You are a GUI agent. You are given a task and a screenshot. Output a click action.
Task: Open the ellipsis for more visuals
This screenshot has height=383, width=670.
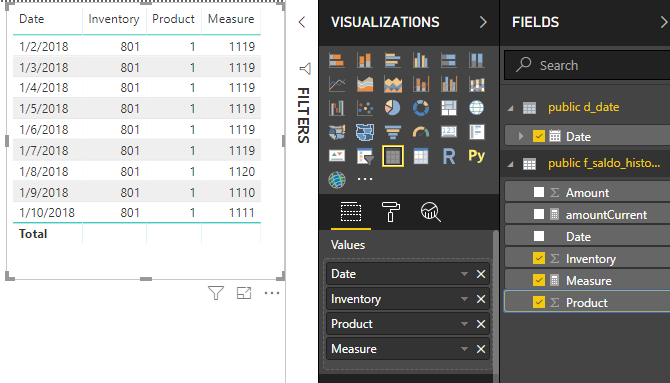pos(364,180)
